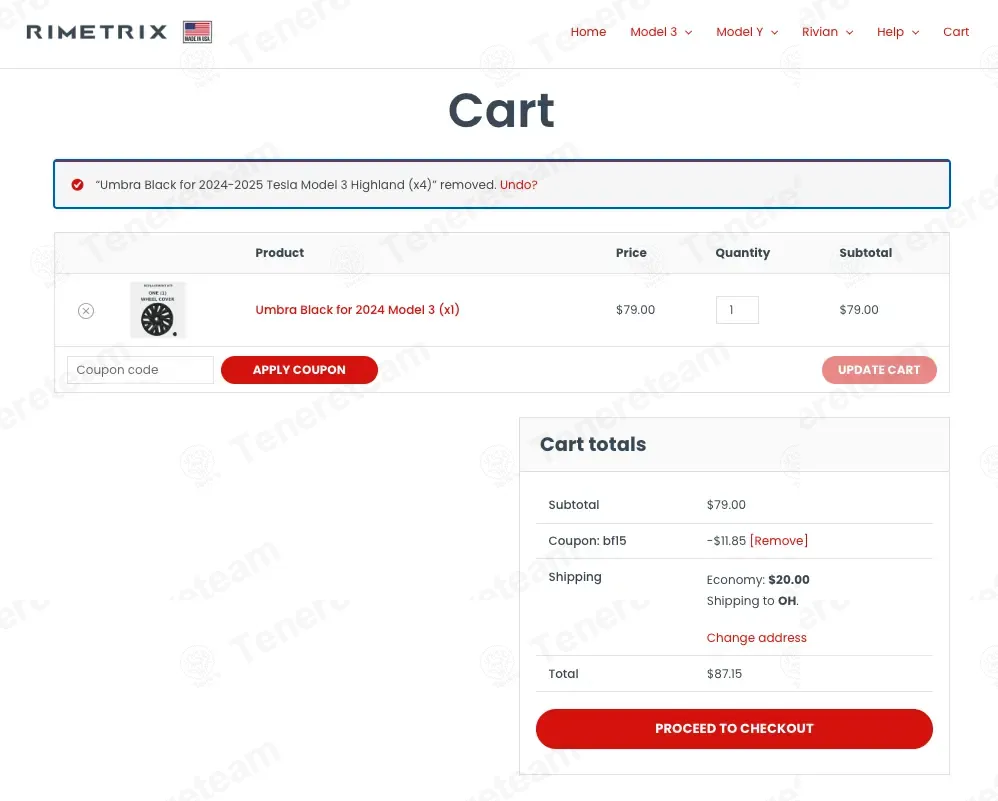This screenshot has width=998, height=801.
Task: Open the Model Y menu
Action: pyautogui.click(x=740, y=32)
